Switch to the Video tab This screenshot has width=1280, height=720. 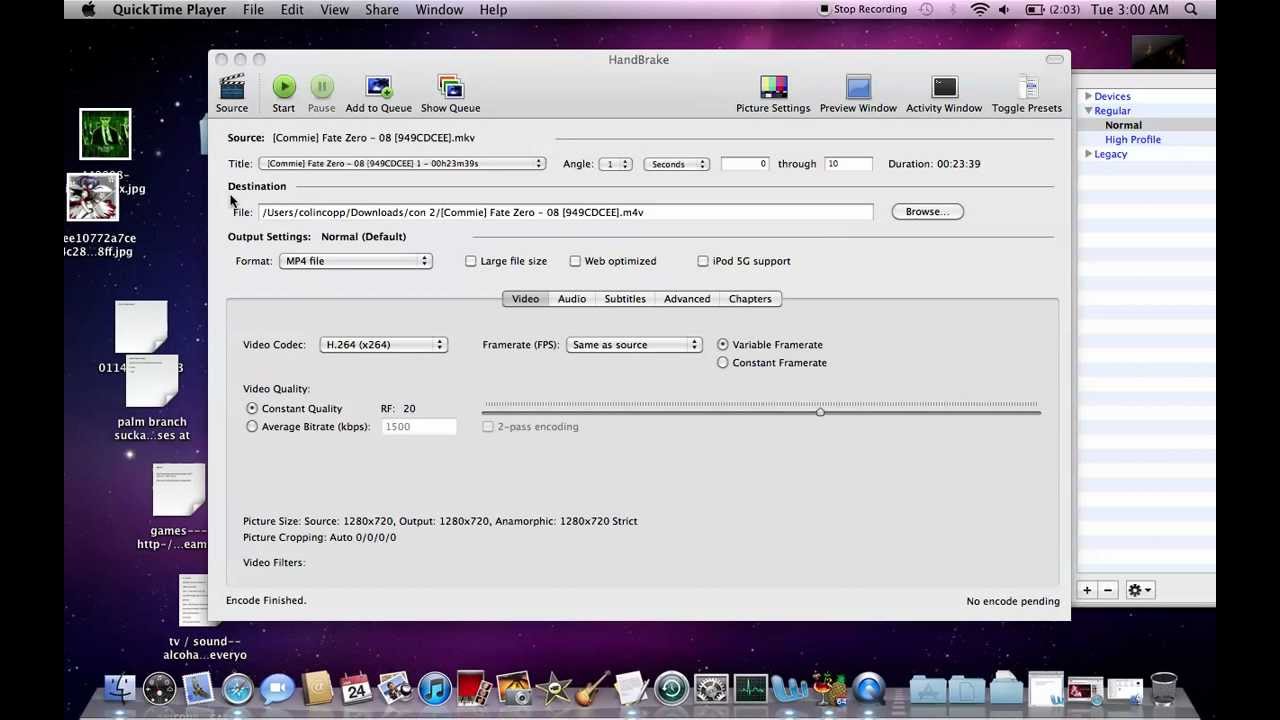pyautogui.click(x=525, y=299)
